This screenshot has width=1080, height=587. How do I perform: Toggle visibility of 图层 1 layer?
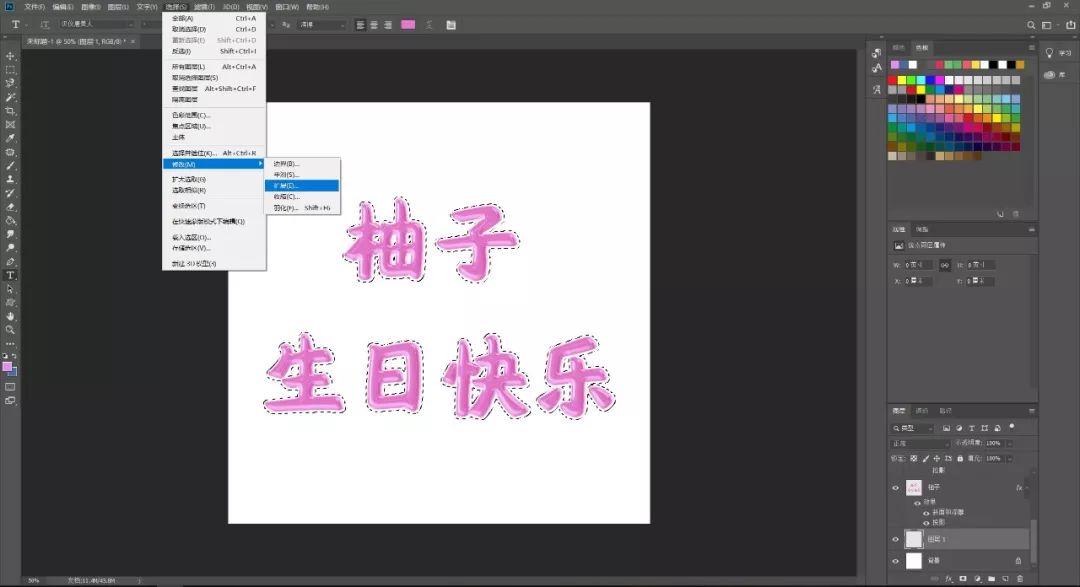[x=896, y=539]
